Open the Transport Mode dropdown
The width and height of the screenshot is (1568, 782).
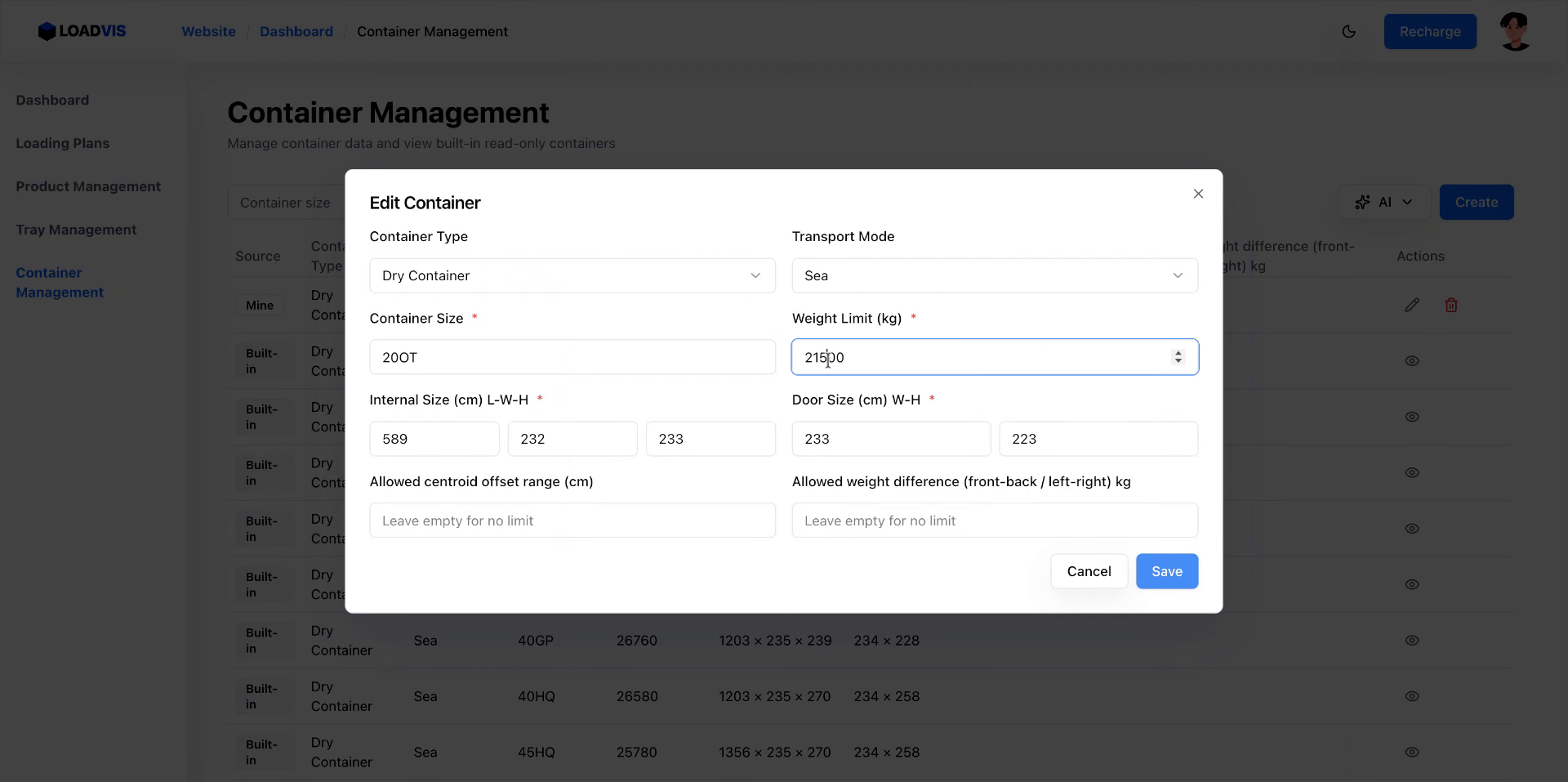point(994,275)
